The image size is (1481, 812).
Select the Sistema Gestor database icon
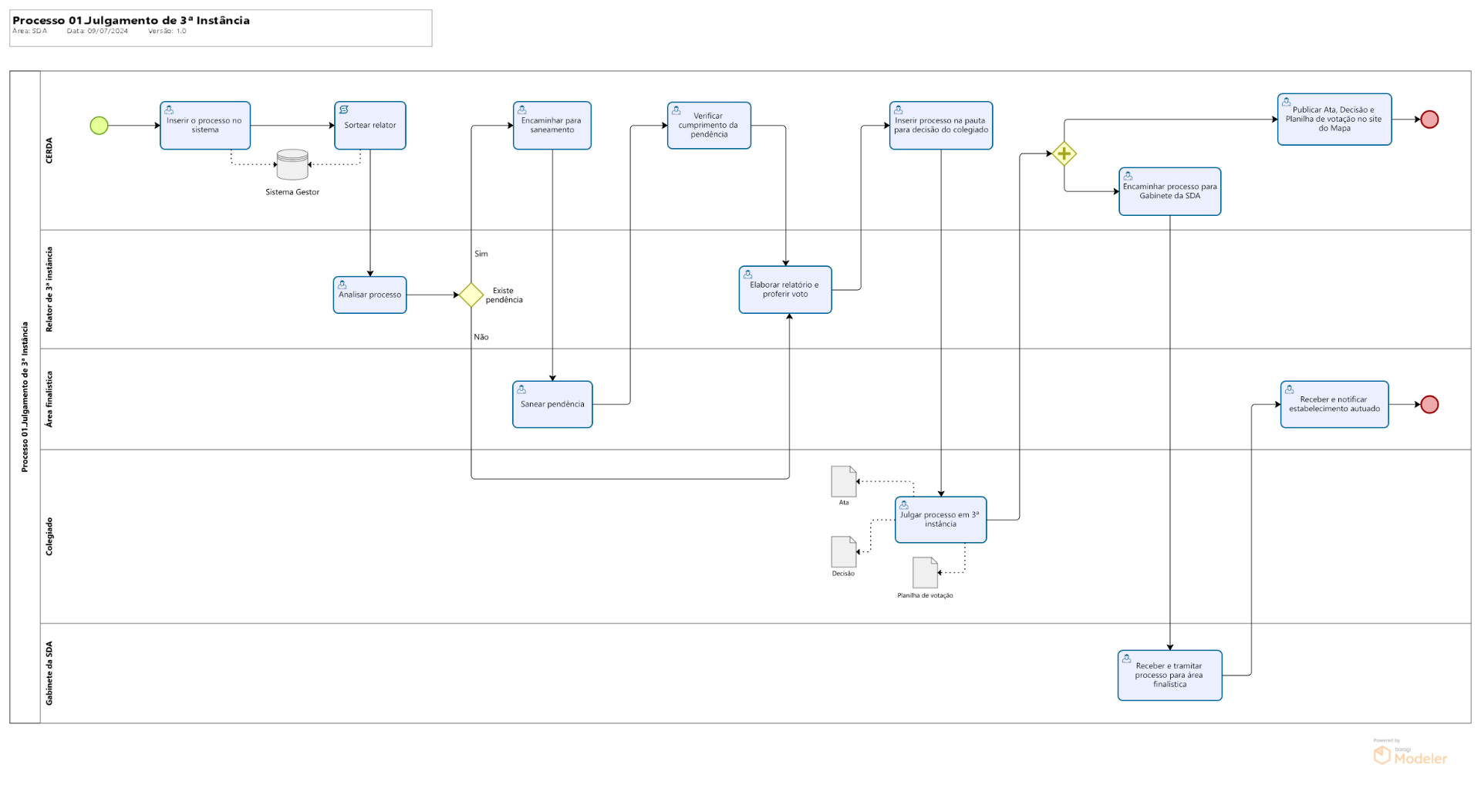point(292,165)
